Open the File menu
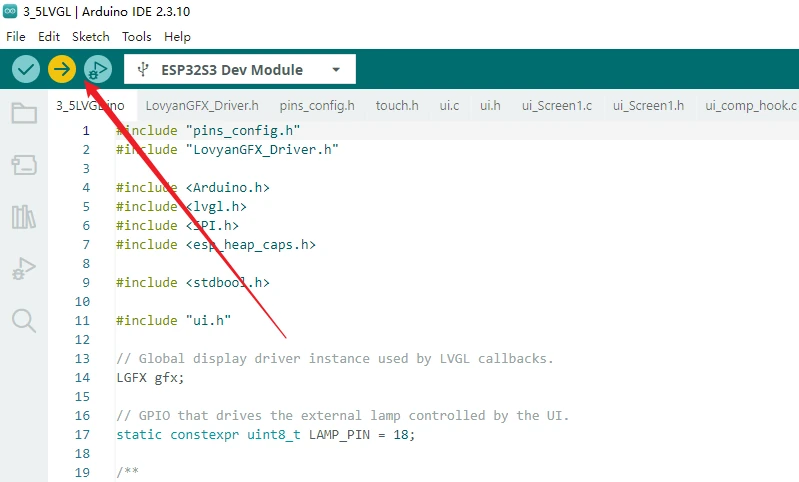This screenshot has width=799, height=482. (16, 37)
